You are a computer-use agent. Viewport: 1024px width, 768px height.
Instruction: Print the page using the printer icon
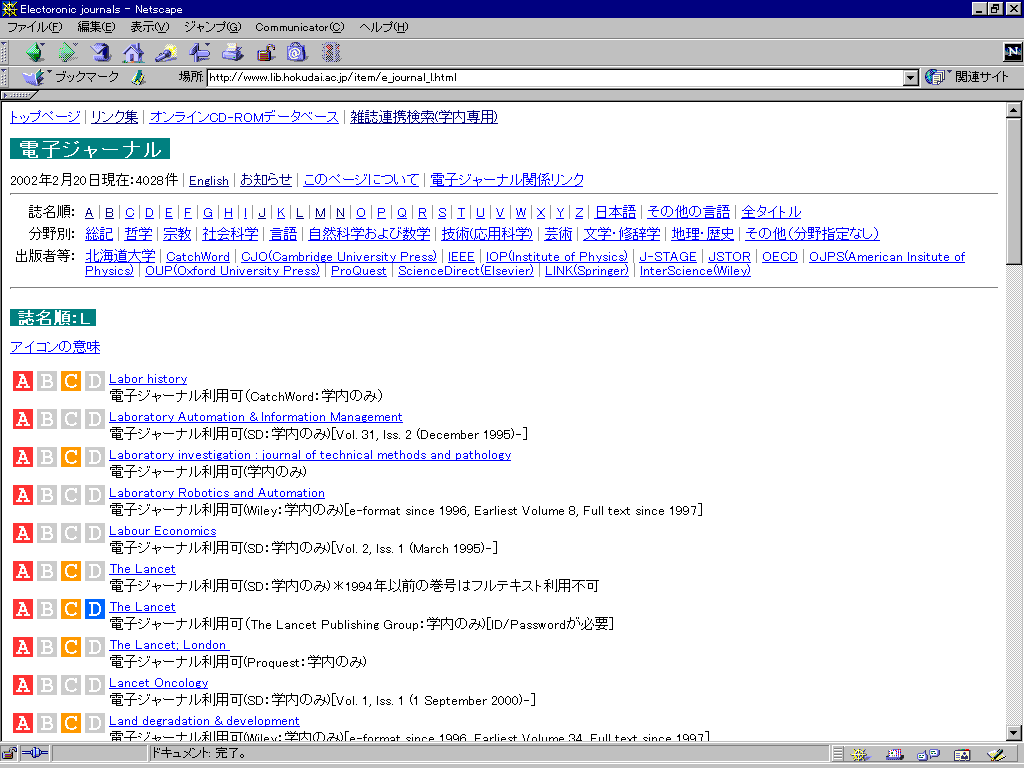click(232, 52)
